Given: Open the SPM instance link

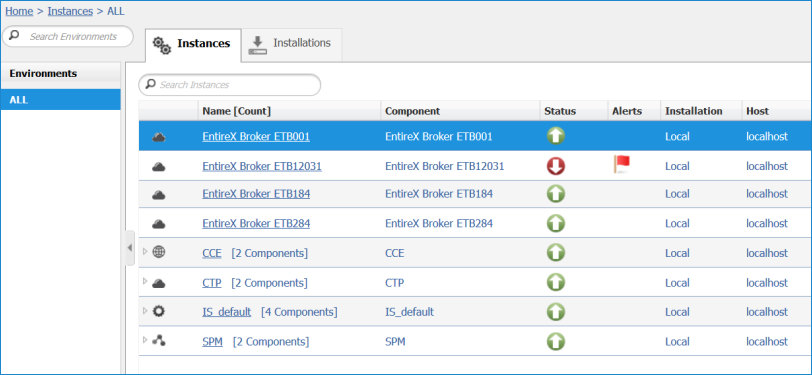Looking at the screenshot, I should click(x=212, y=342).
